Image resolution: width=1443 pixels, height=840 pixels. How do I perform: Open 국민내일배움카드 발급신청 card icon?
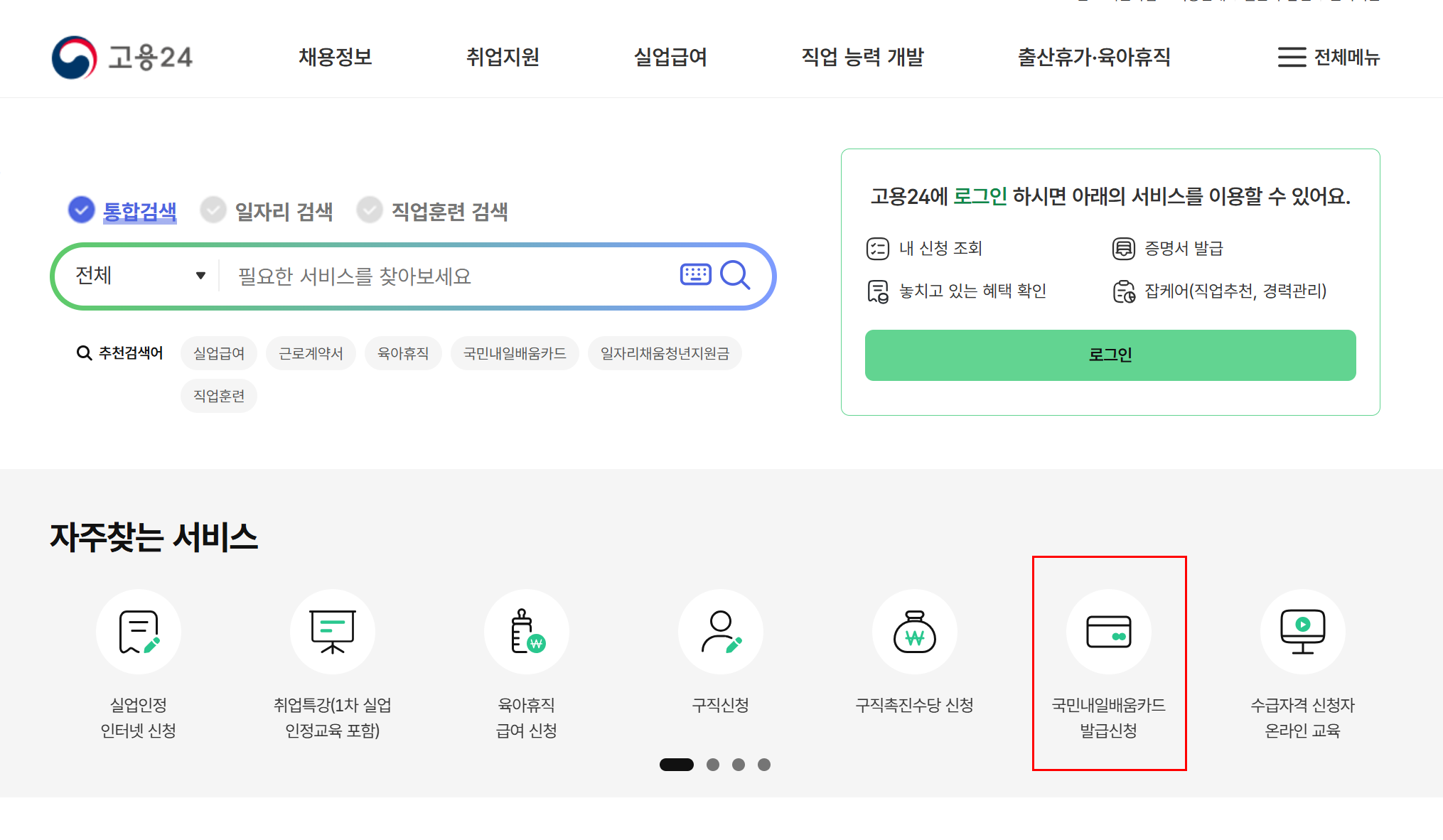click(x=1108, y=632)
